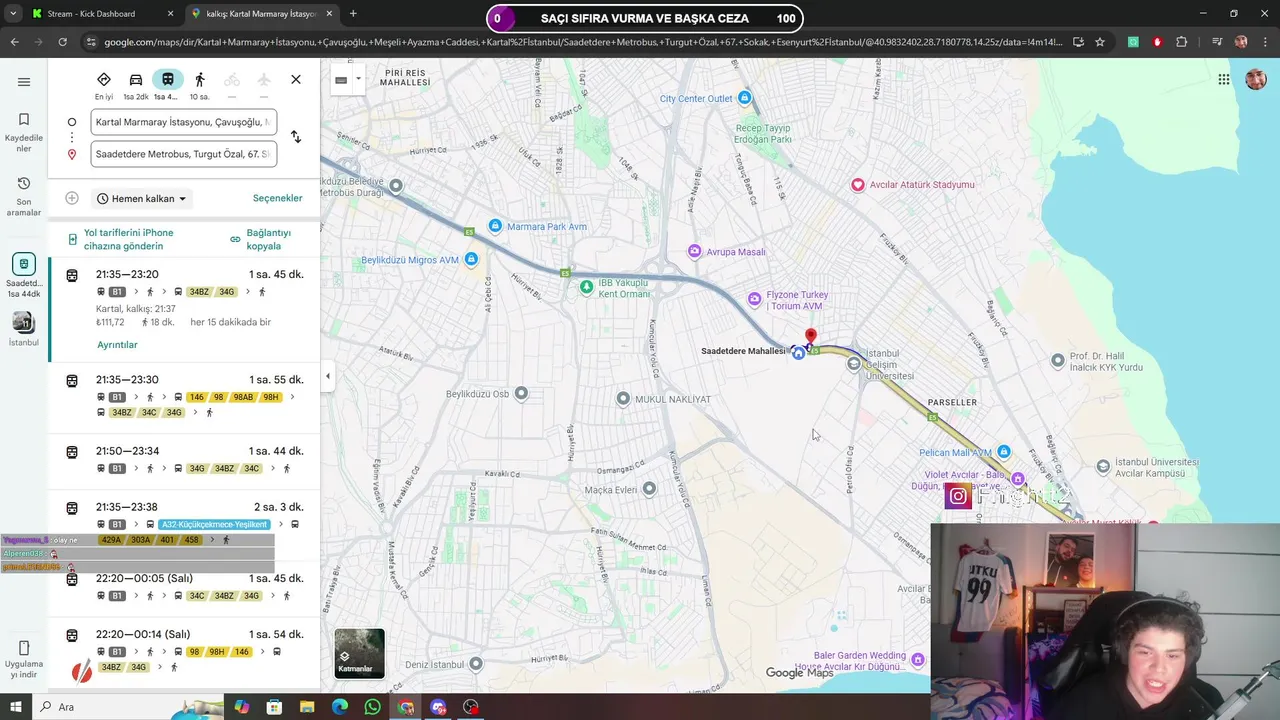Open Windows Start menu
Screen dimensions: 1280x720
17,707
